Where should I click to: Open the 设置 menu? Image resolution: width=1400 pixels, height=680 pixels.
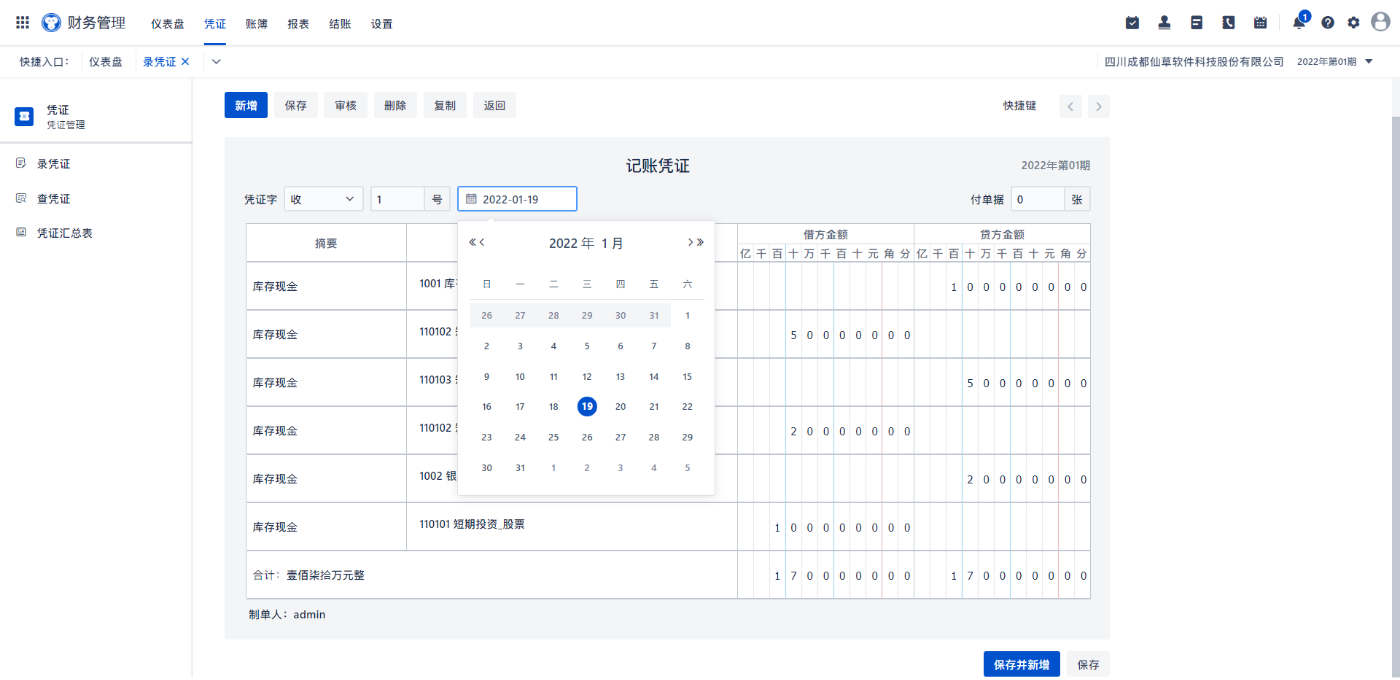coord(382,23)
